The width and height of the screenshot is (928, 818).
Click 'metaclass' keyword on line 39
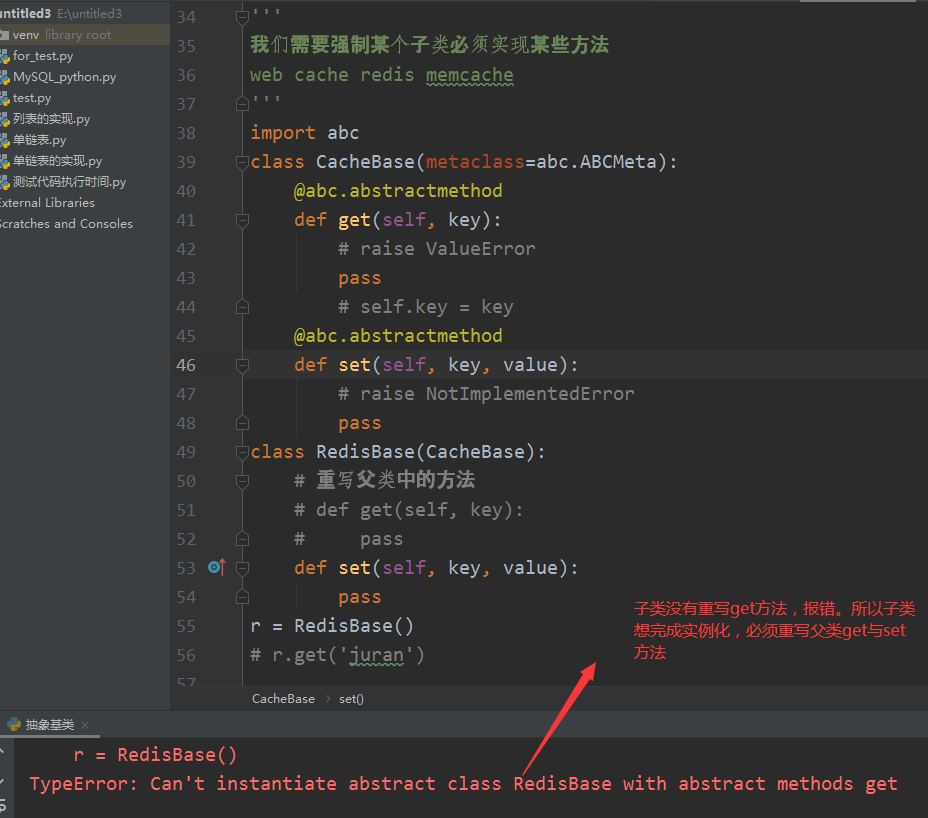(475, 162)
